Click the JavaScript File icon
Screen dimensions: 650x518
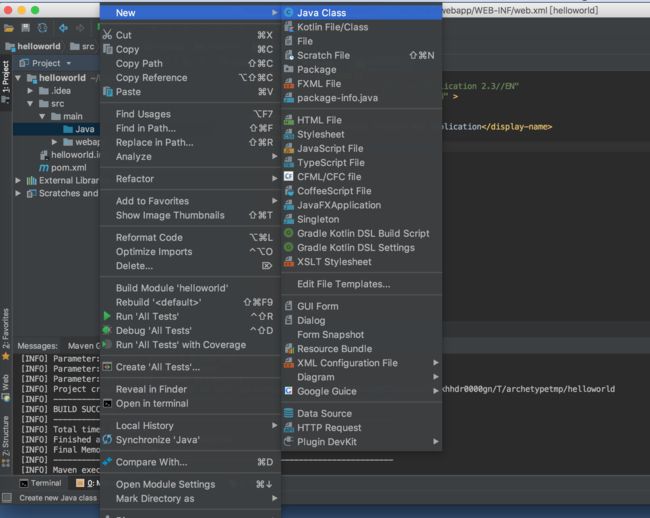pyautogui.click(x=289, y=148)
